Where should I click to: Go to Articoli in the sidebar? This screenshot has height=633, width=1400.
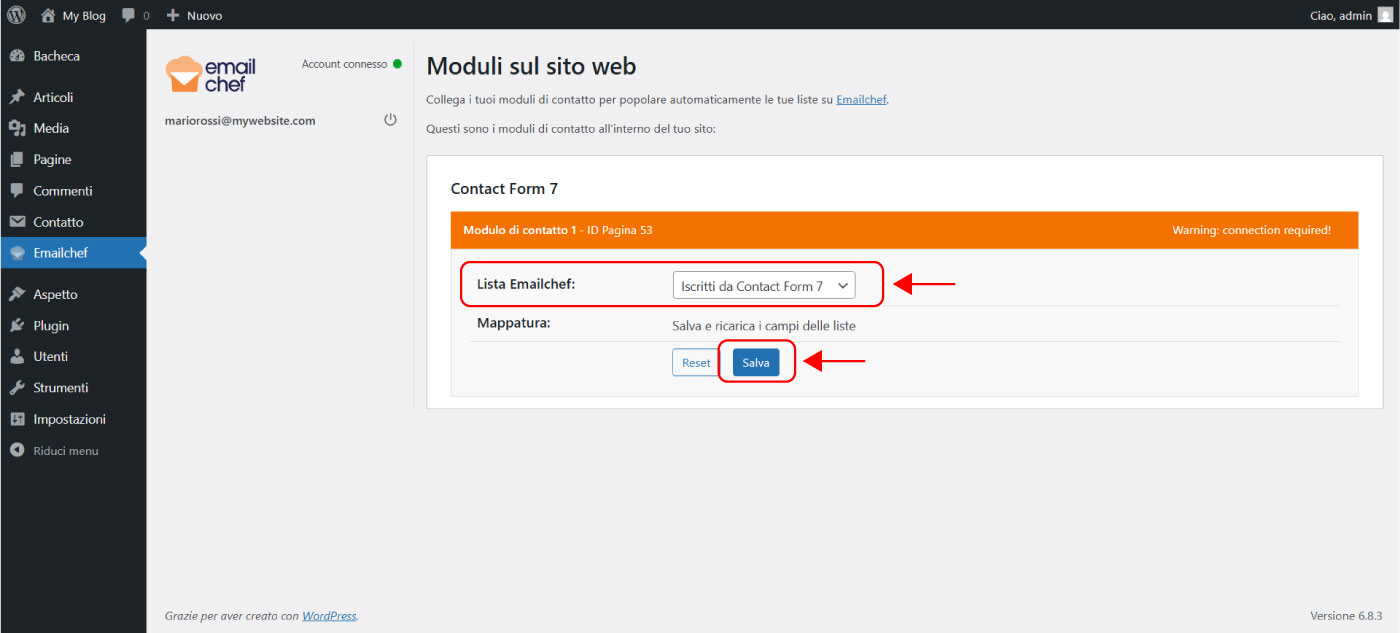(x=53, y=97)
